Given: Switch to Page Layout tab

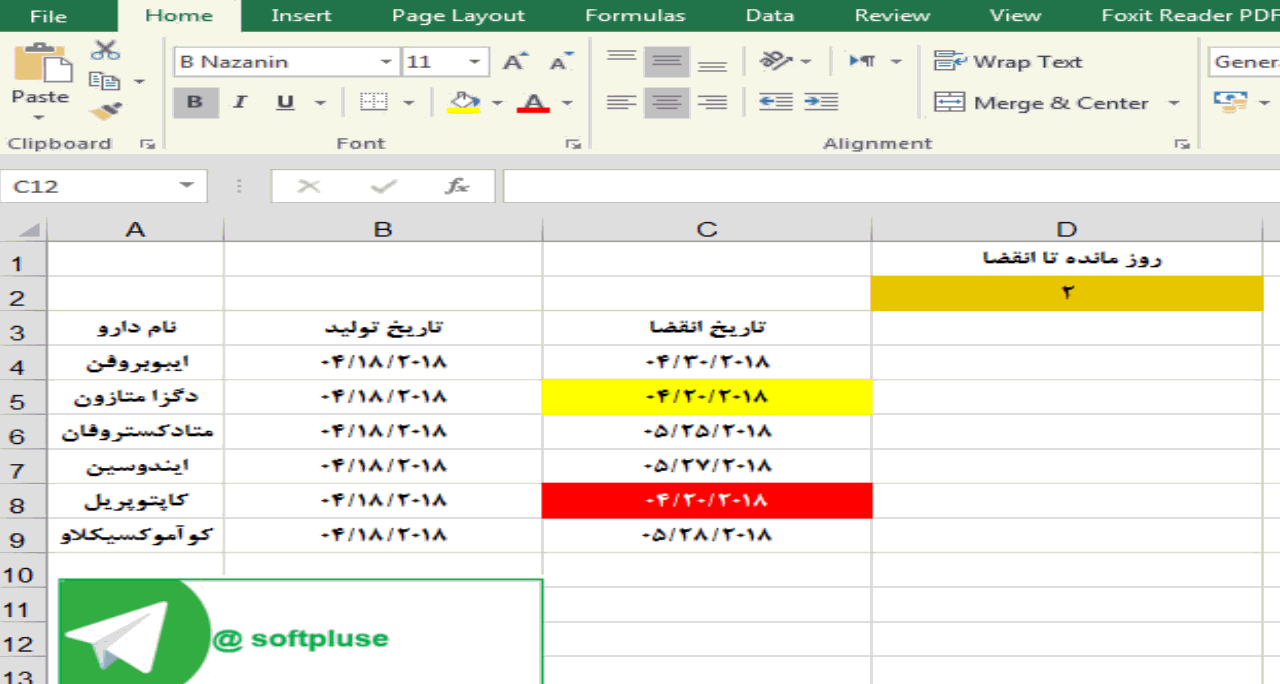Looking at the screenshot, I should (x=458, y=16).
